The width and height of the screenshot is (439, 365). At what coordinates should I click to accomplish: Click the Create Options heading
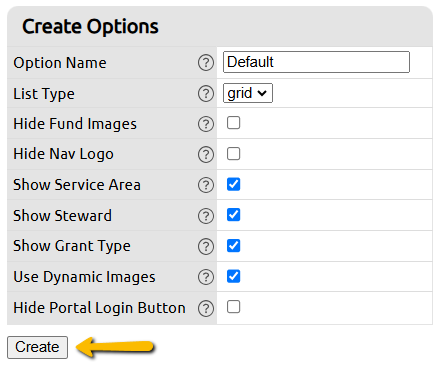pyautogui.click(x=90, y=27)
